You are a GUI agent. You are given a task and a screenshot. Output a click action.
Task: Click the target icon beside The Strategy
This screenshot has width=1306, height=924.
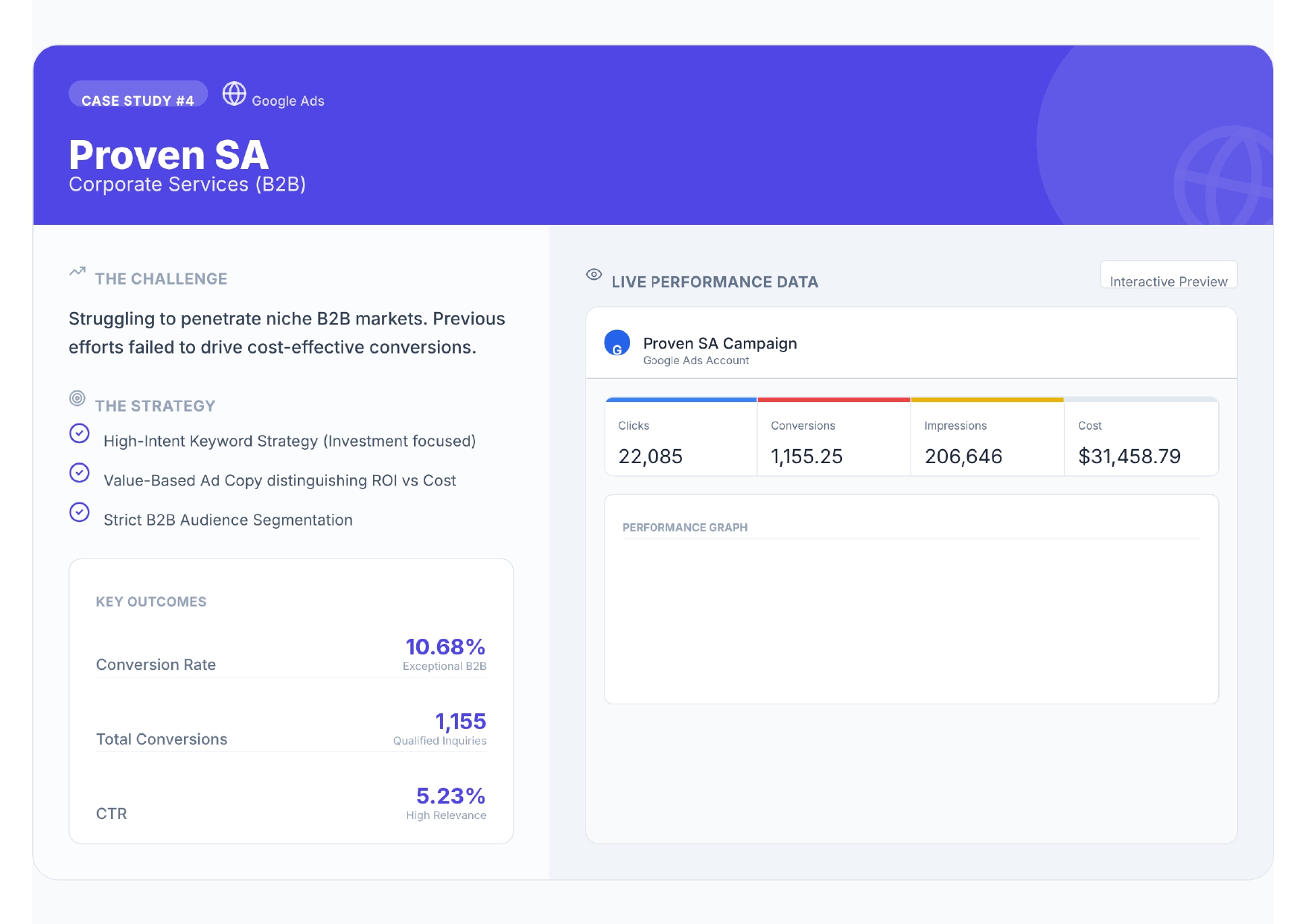coord(77,398)
